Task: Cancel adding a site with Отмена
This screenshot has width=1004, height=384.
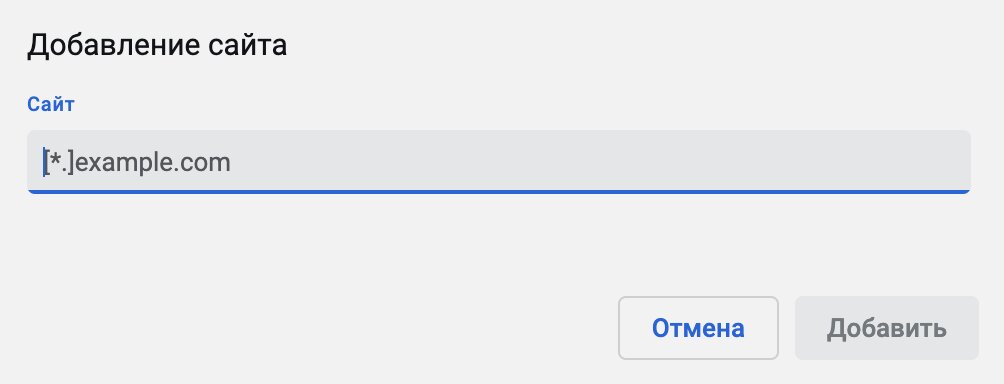Action: (x=698, y=328)
